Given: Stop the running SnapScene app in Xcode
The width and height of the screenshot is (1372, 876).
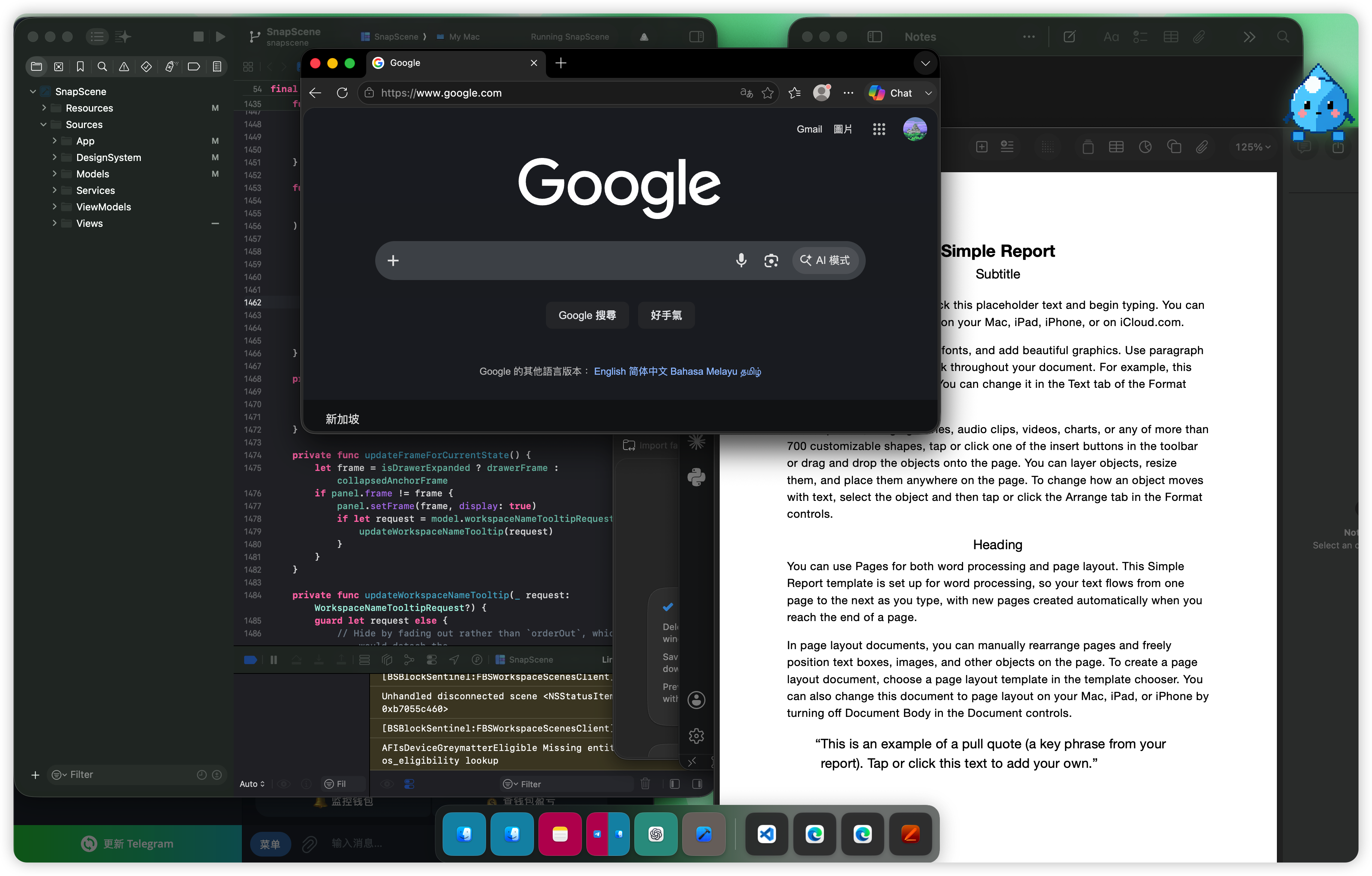Looking at the screenshot, I should point(198,36).
